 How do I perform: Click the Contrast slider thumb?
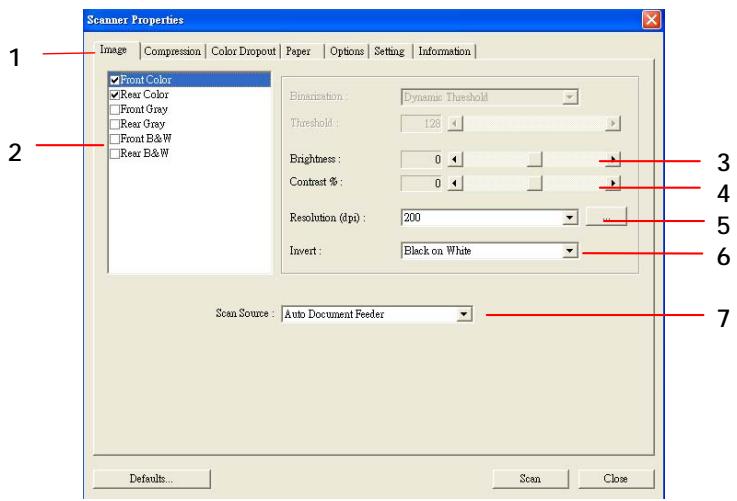click(x=534, y=183)
